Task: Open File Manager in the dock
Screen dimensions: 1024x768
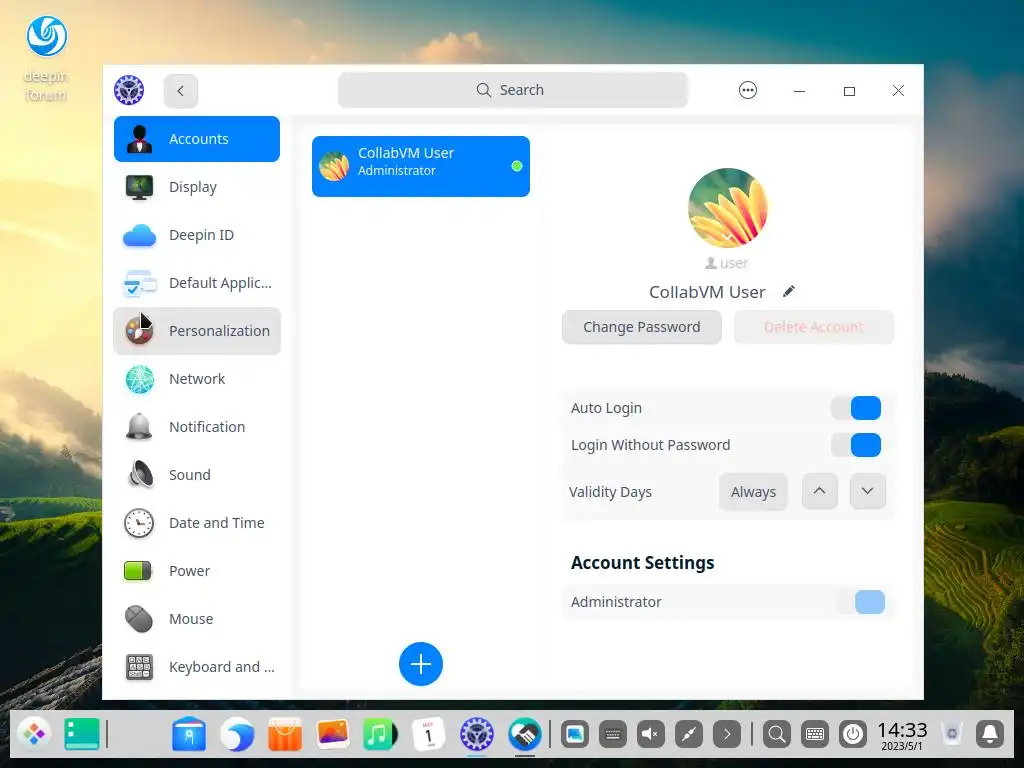Action: pos(189,734)
